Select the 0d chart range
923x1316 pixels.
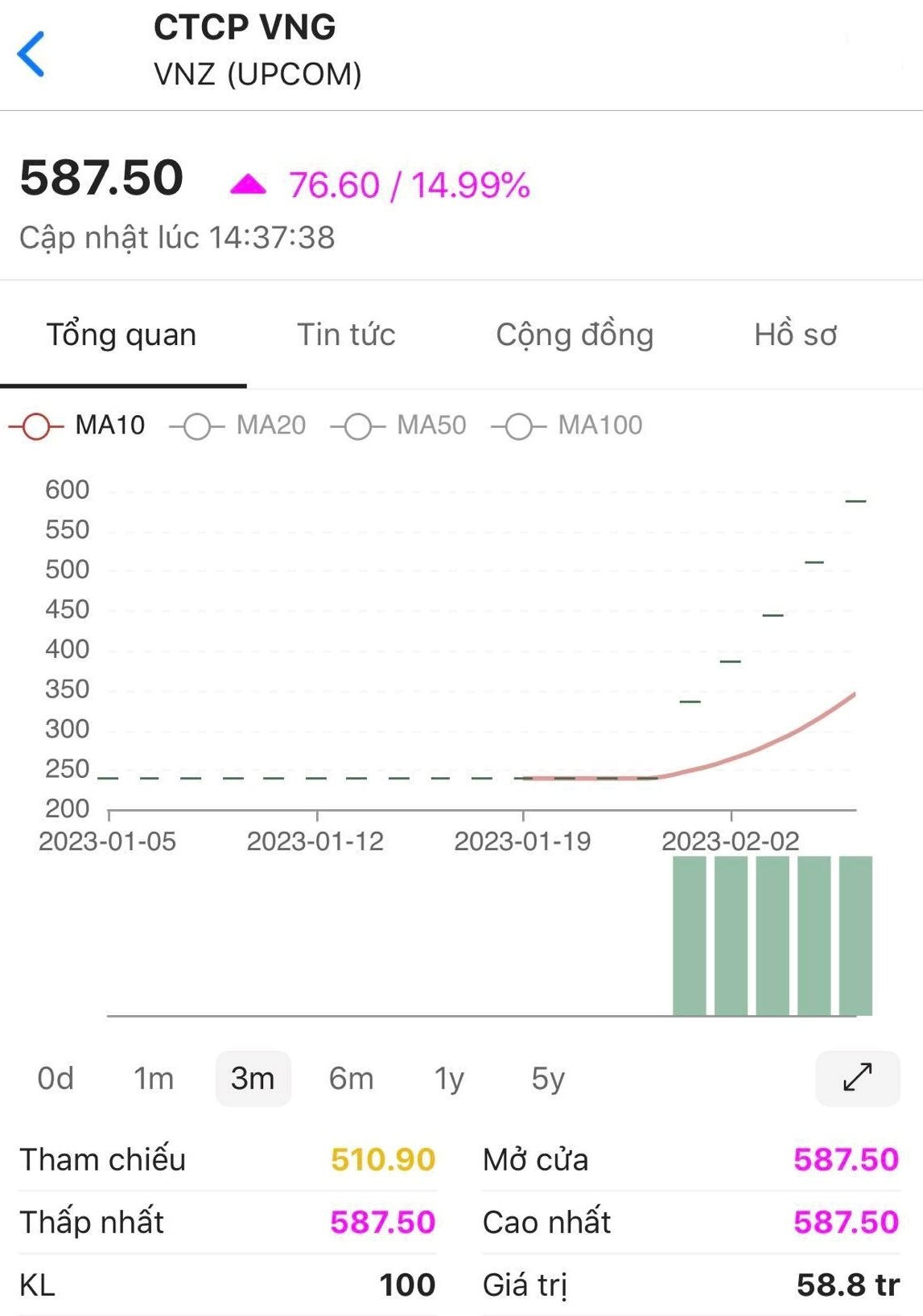tap(56, 1078)
